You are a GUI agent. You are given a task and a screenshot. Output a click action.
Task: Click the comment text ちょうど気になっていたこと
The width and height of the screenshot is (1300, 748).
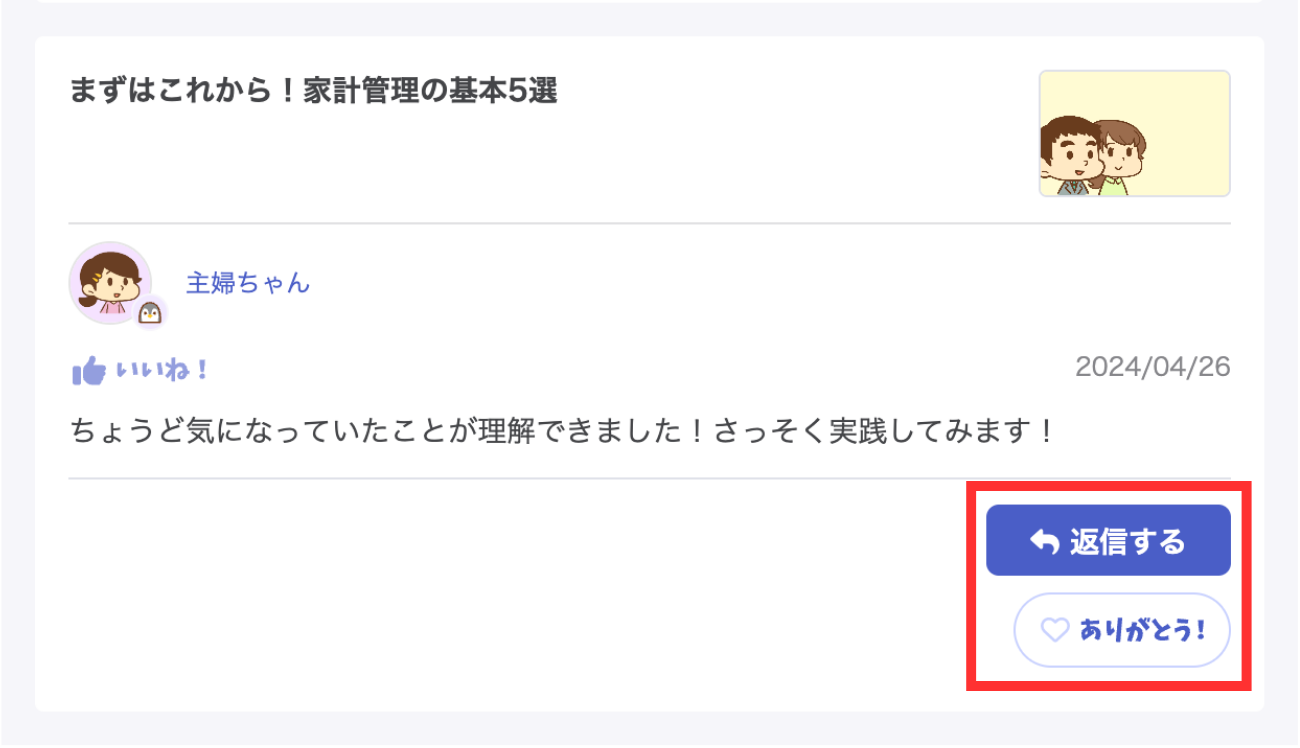[x=240, y=433]
